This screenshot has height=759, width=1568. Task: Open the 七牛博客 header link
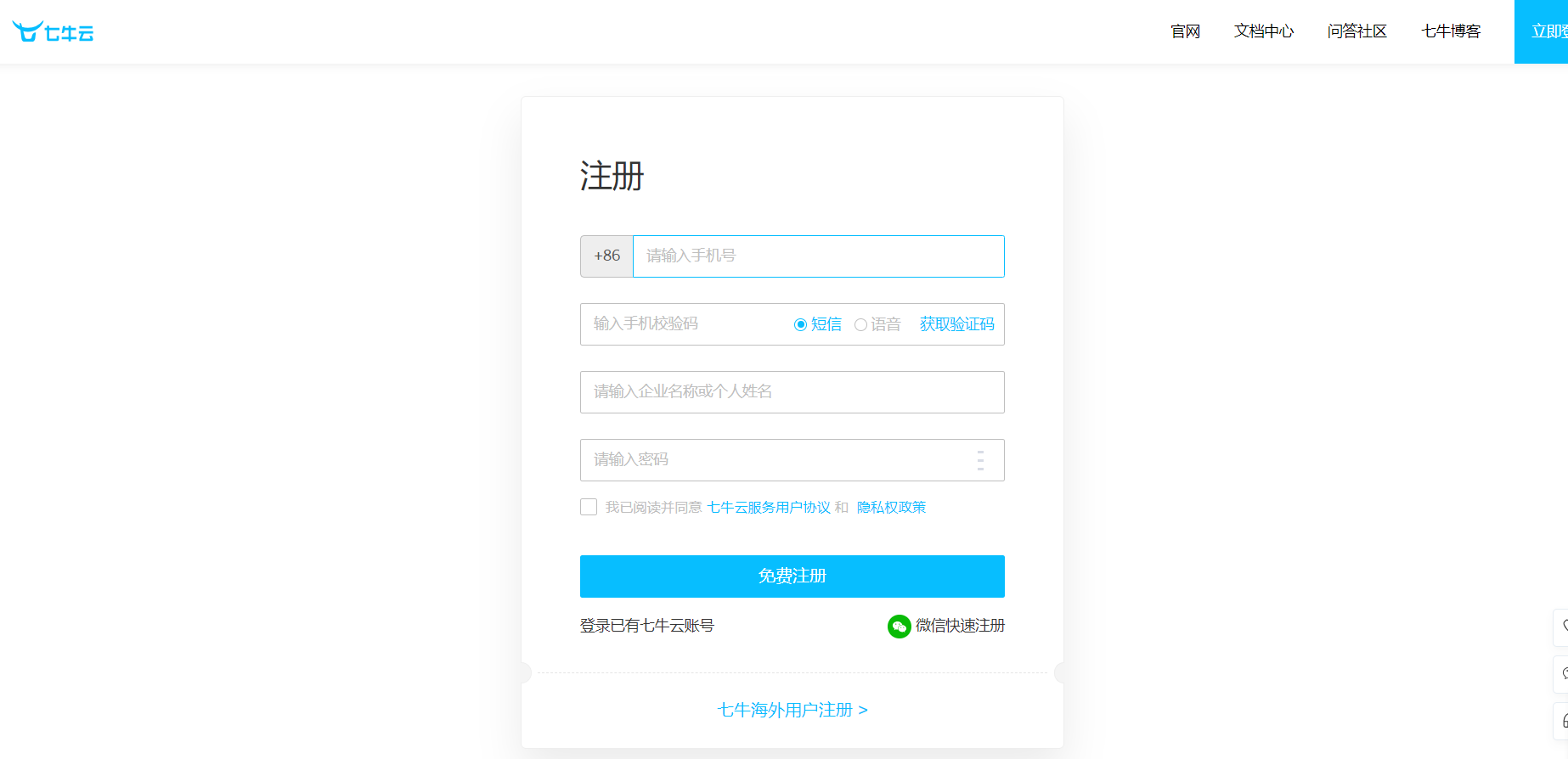1451,31
